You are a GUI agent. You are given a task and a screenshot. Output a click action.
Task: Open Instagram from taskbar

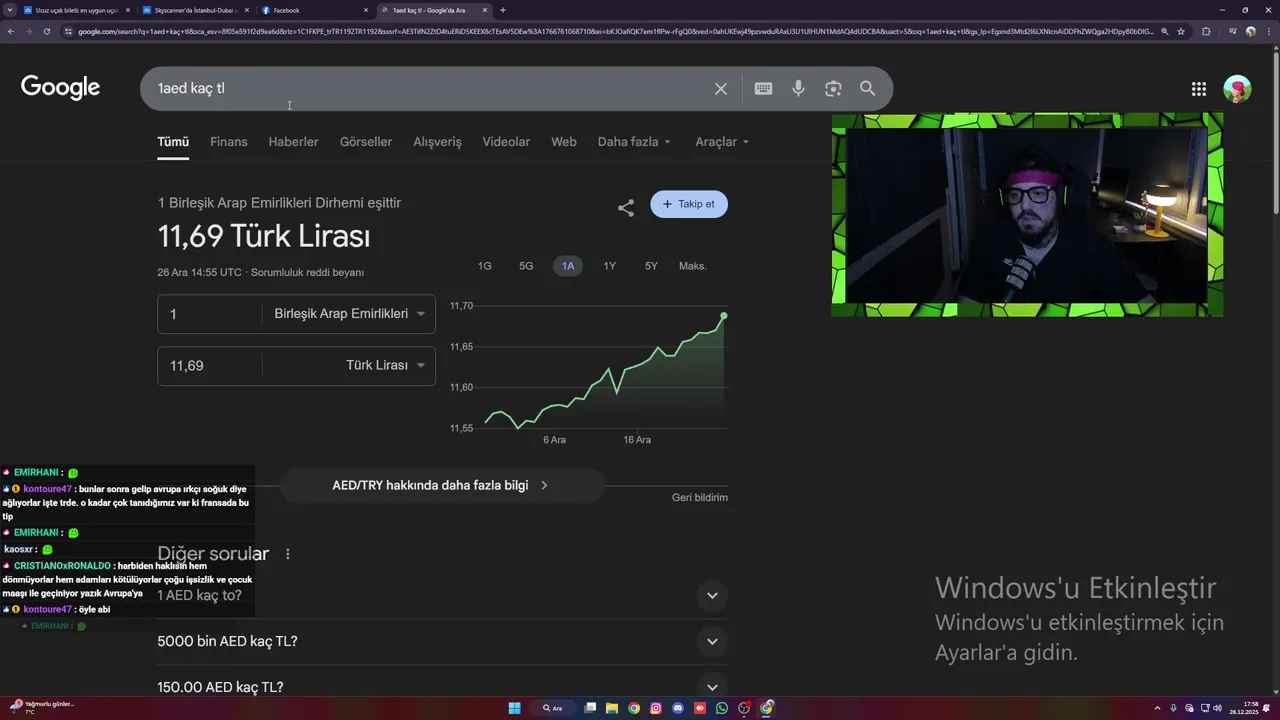pos(656,708)
